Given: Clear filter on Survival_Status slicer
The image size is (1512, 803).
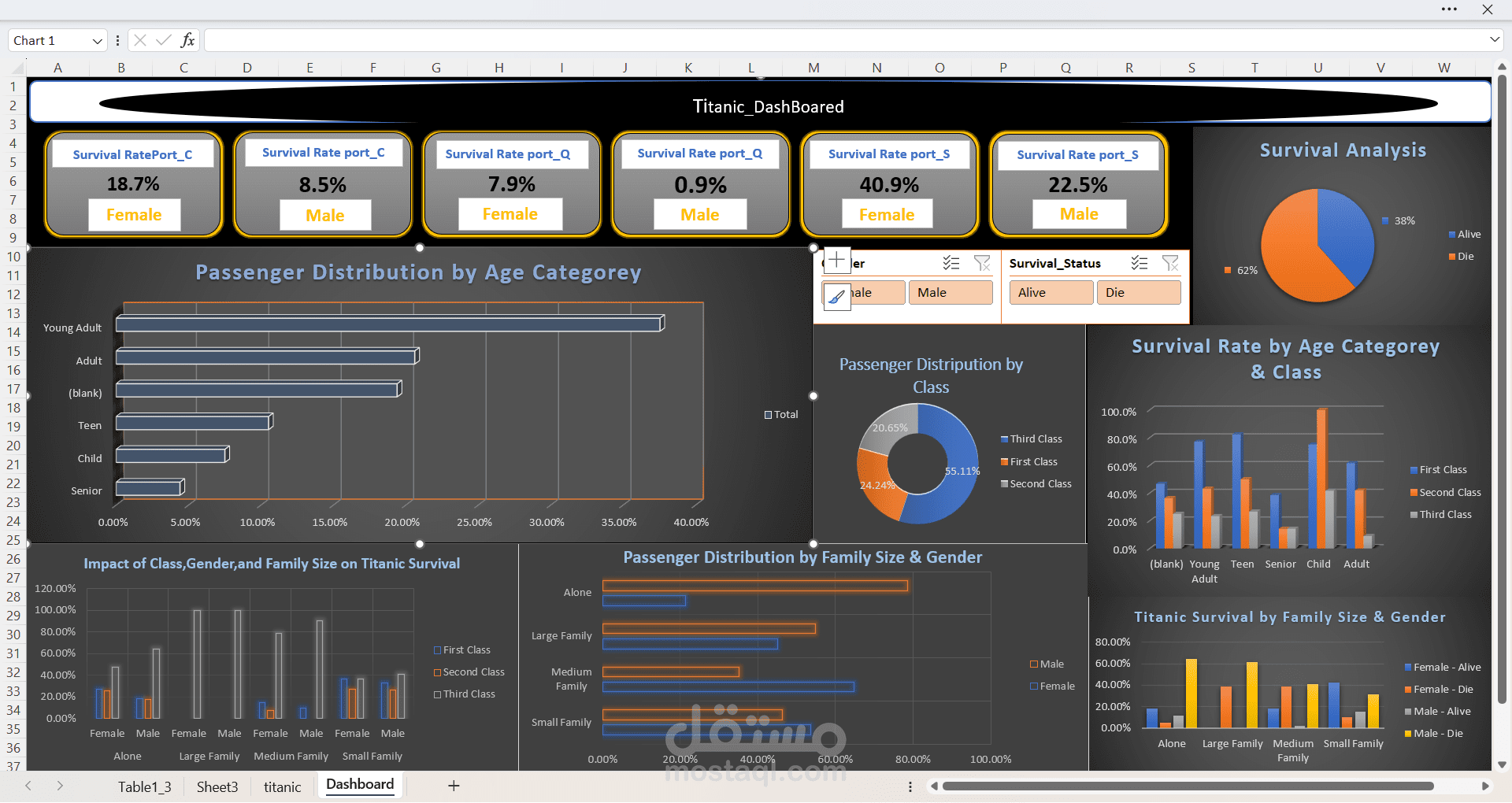Looking at the screenshot, I should 1170,263.
